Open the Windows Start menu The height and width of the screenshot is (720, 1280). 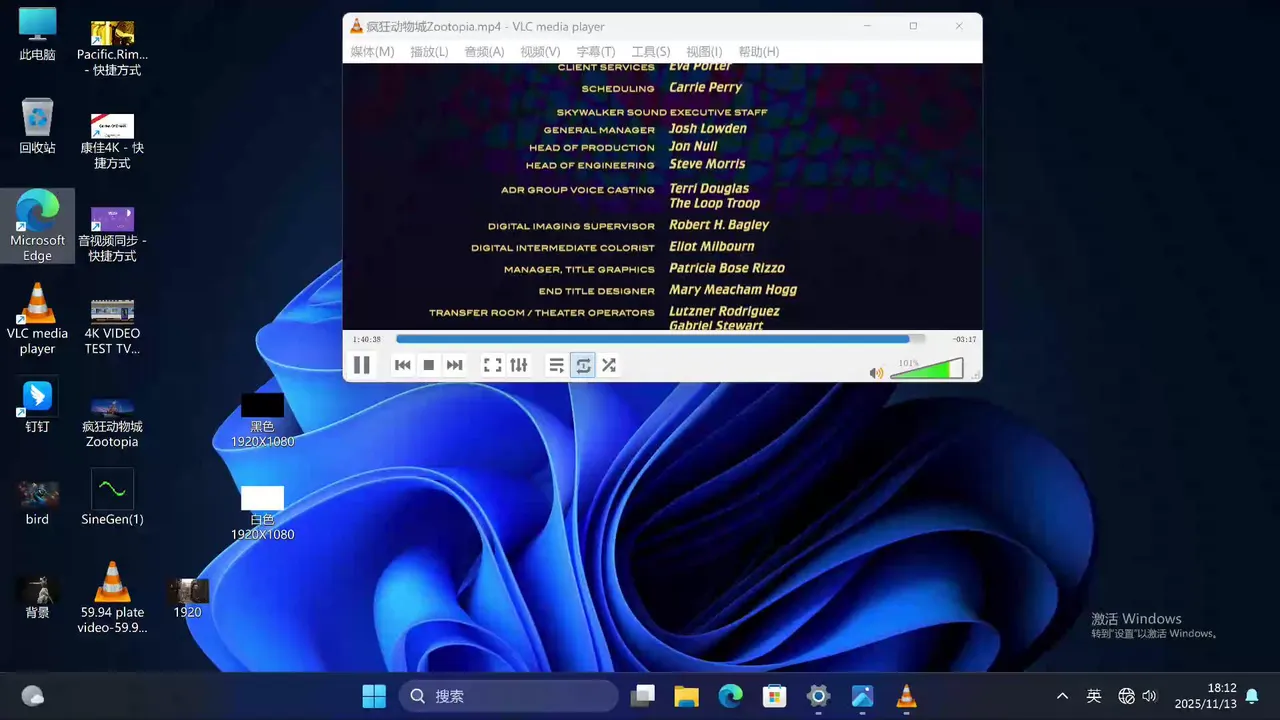coord(374,696)
